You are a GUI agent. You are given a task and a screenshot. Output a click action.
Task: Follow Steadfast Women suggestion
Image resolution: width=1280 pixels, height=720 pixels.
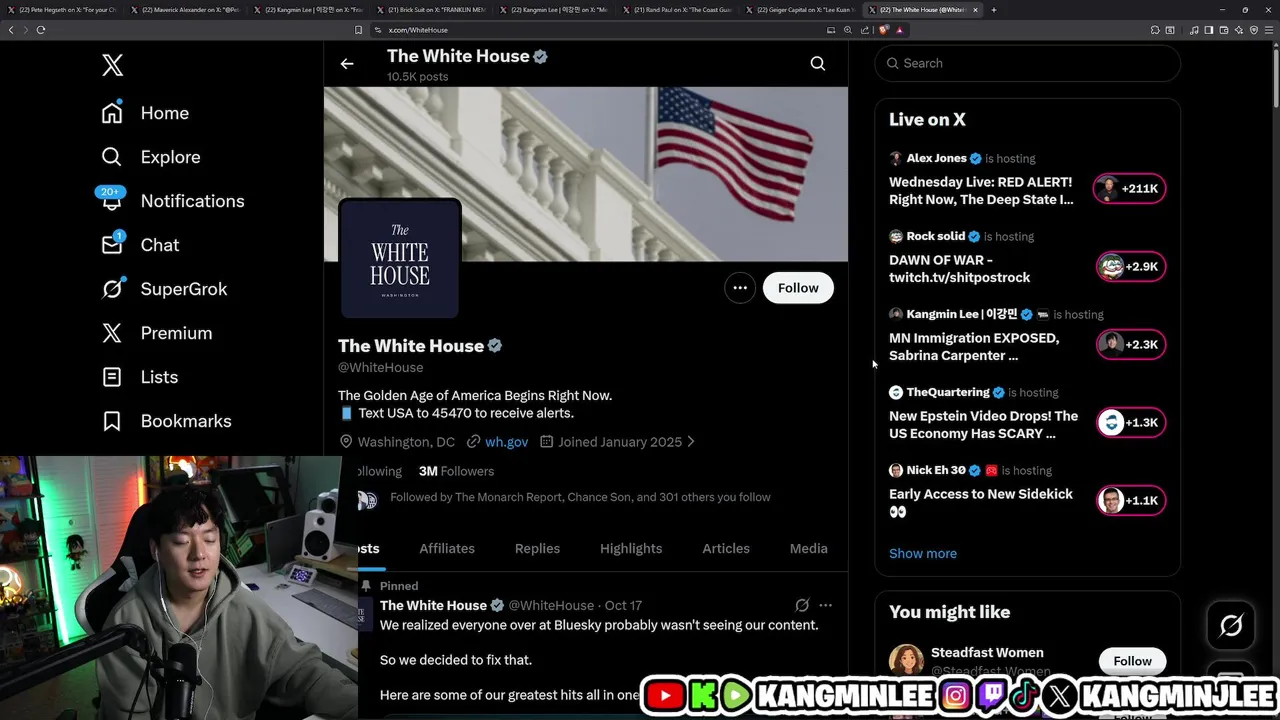tap(1133, 661)
